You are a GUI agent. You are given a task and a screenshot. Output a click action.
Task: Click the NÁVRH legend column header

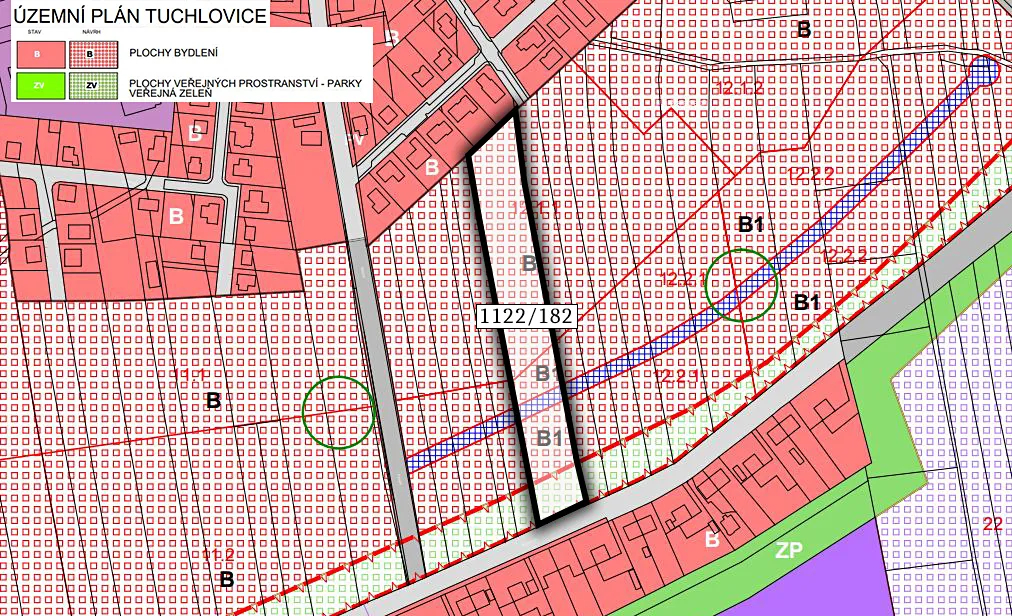(88, 32)
